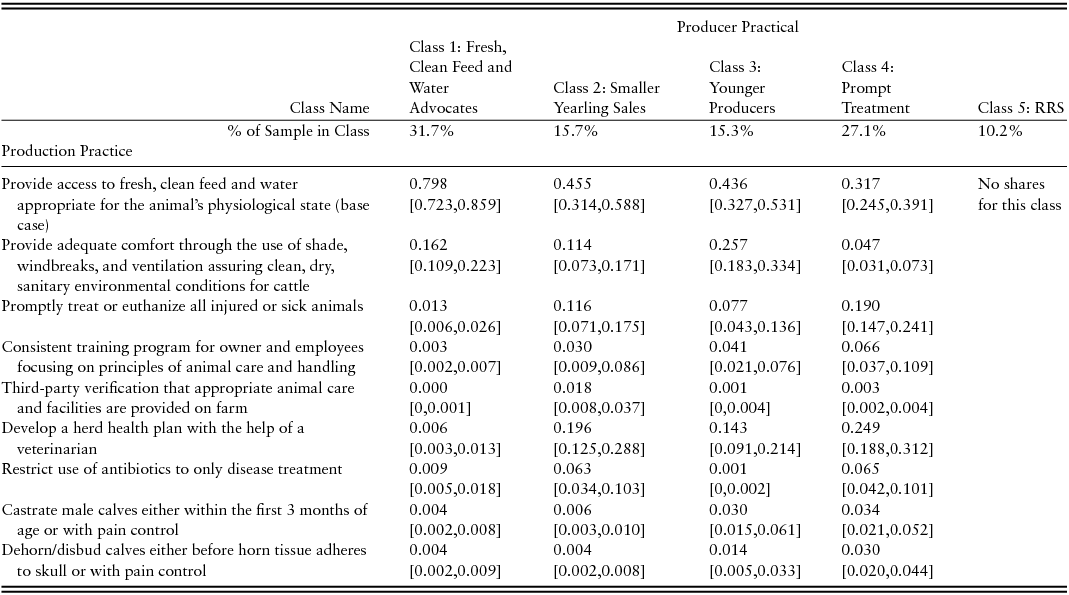Click the Producer Practical header
The image size is (1069, 595).
[x=737, y=27]
